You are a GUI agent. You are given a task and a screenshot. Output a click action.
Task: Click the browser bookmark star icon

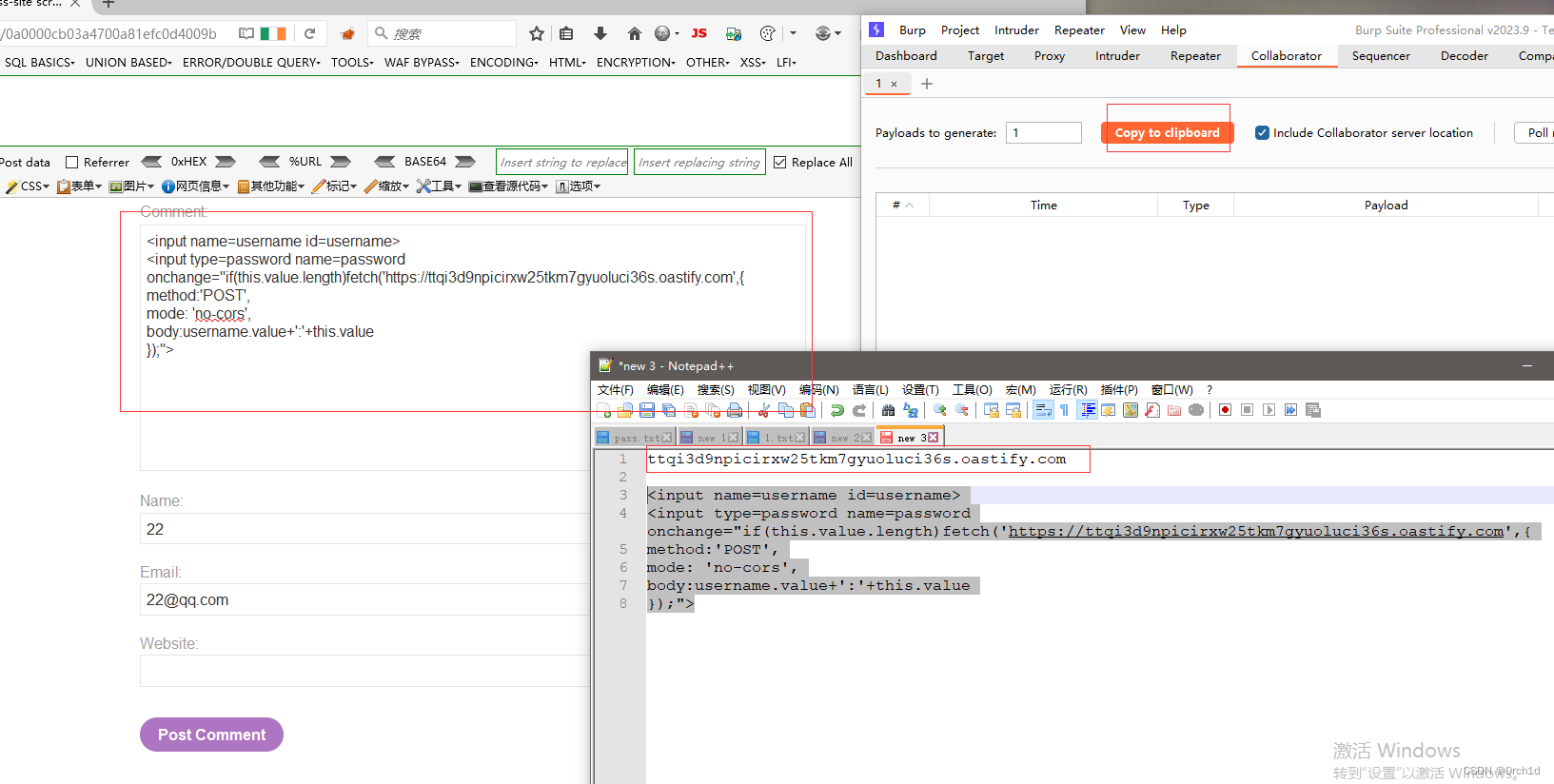(x=537, y=33)
